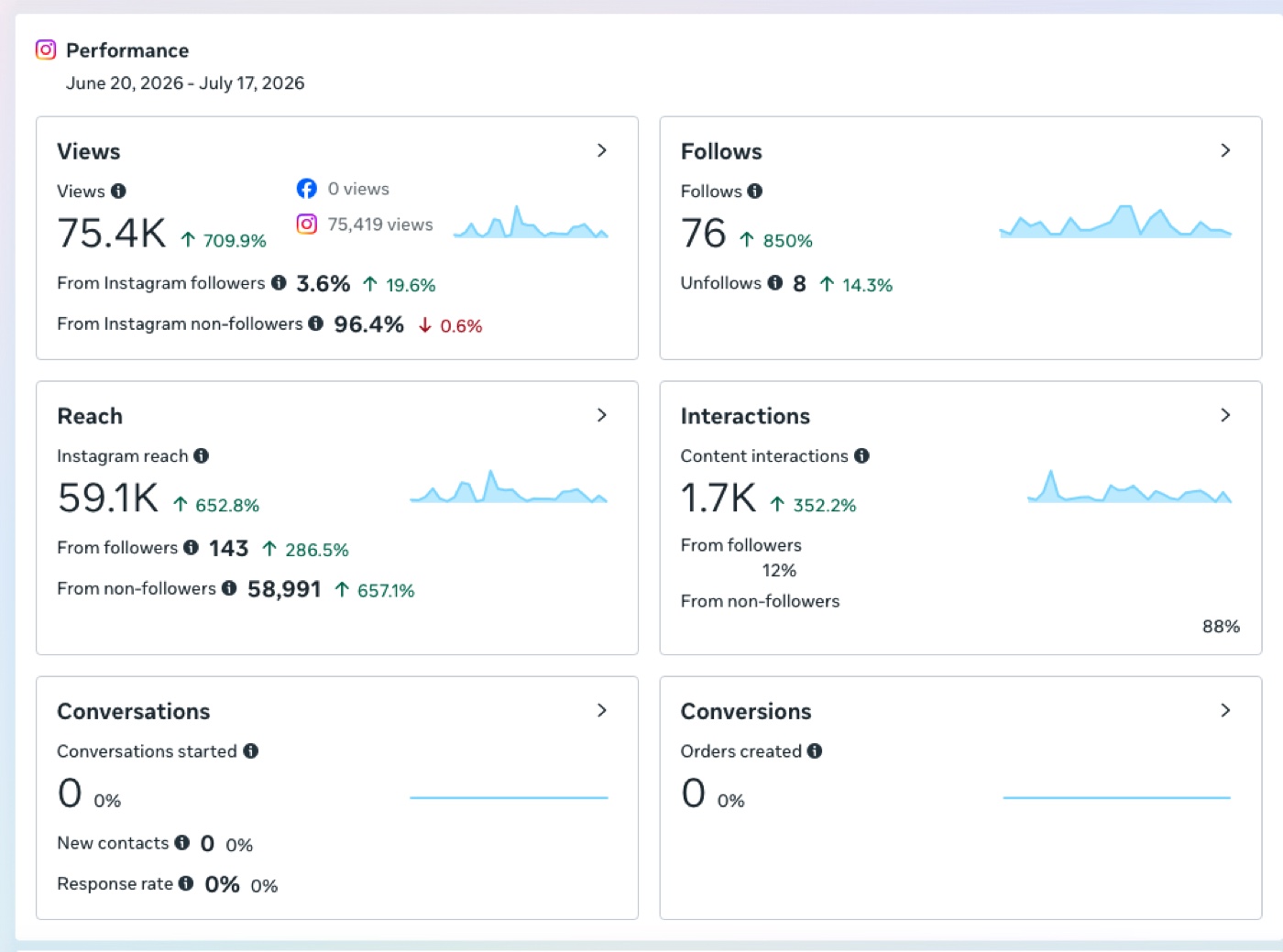Expand the Reach card chevron
This screenshot has height=952, width=1283.
[602, 415]
